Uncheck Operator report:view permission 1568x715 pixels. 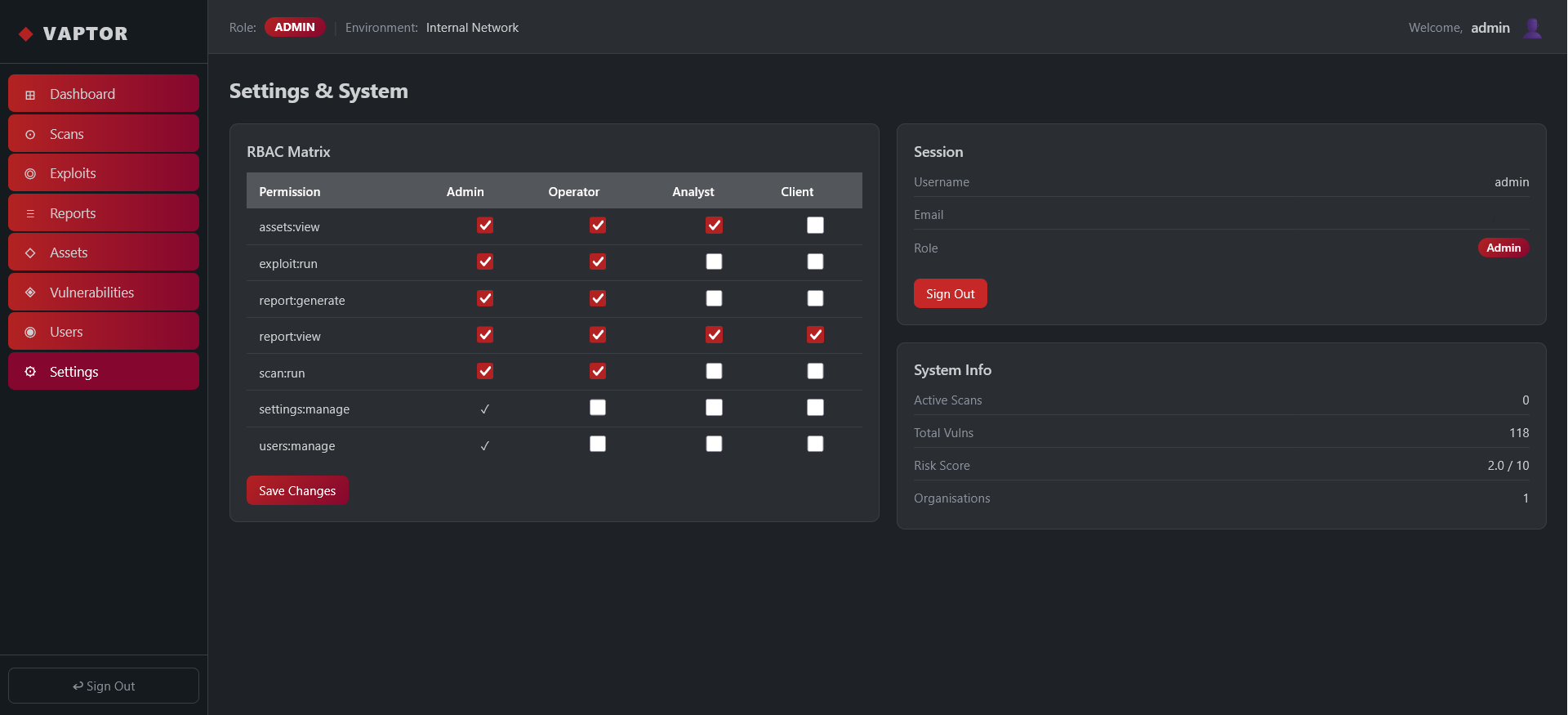(598, 334)
